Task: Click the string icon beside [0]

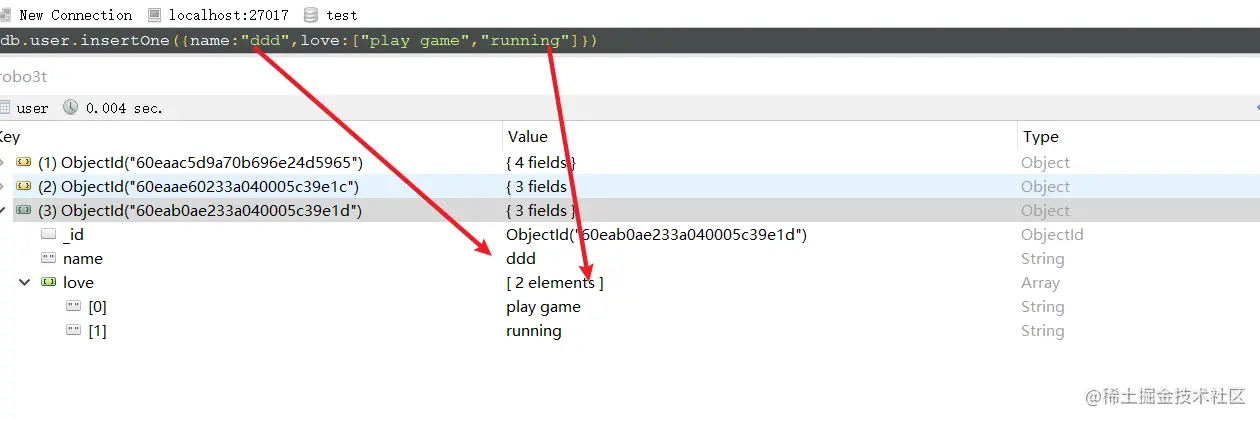Action: pos(73,307)
